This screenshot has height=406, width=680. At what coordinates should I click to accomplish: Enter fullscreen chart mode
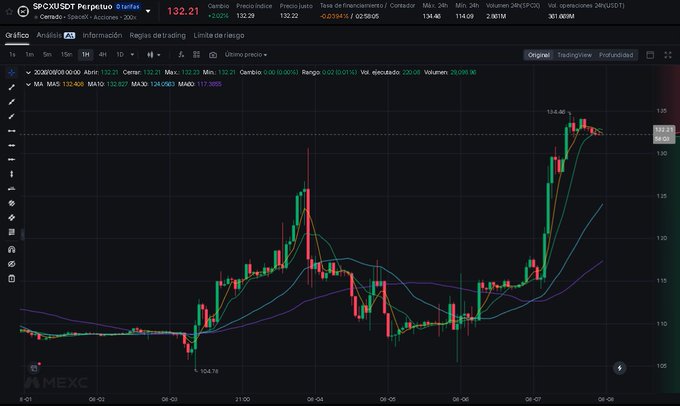click(x=667, y=55)
